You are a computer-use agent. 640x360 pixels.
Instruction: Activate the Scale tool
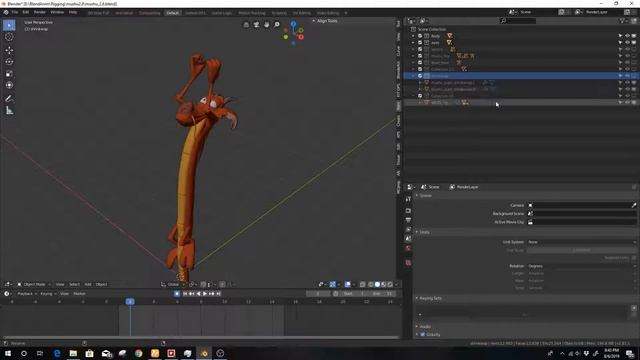[9, 73]
